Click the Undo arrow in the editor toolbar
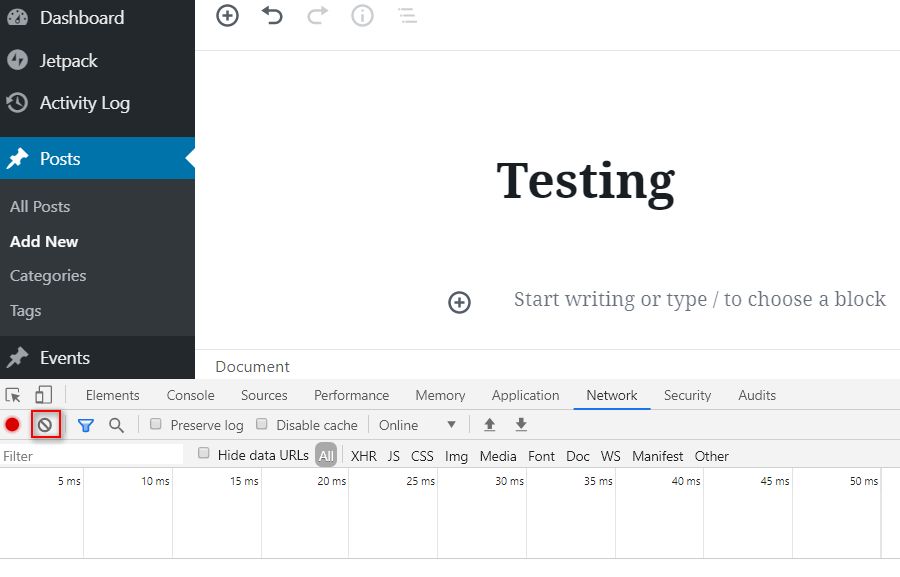 (x=272, y=16)
